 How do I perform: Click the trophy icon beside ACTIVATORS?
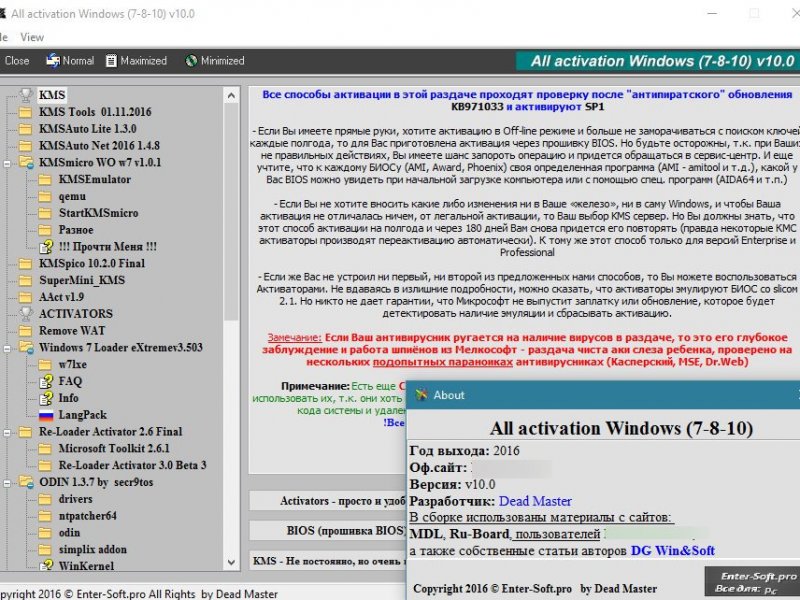26,314
